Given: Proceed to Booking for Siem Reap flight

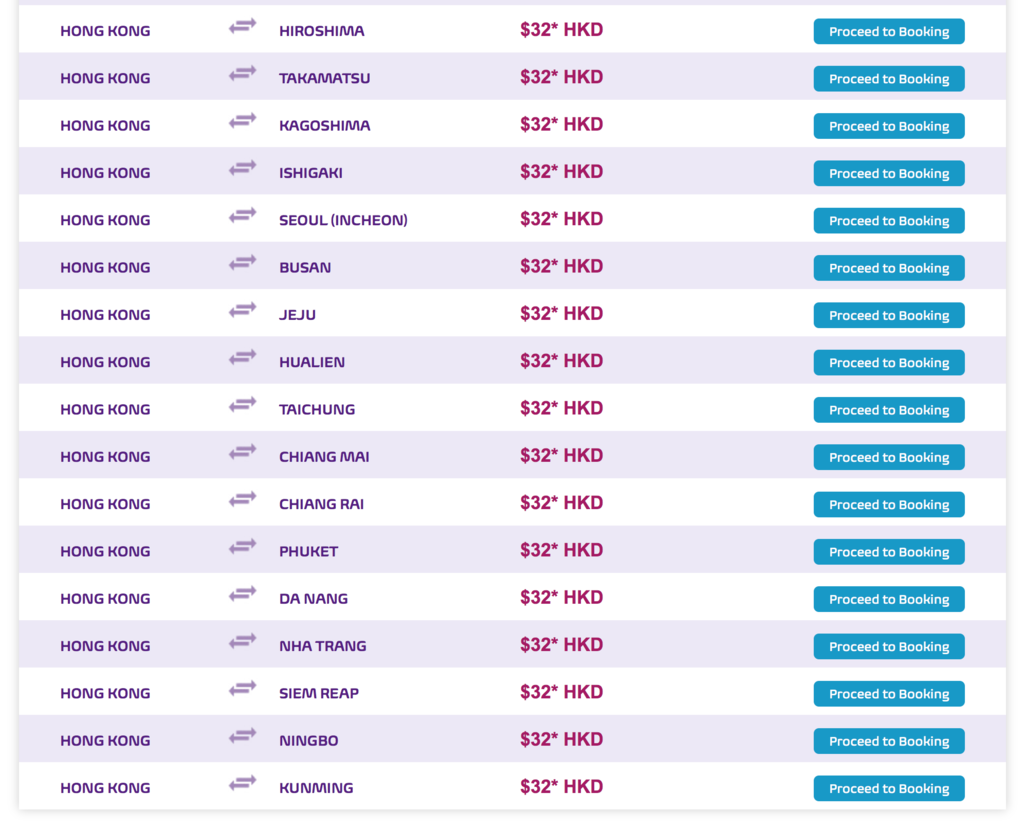Looking at the screenshot, I should coord(889,694).
